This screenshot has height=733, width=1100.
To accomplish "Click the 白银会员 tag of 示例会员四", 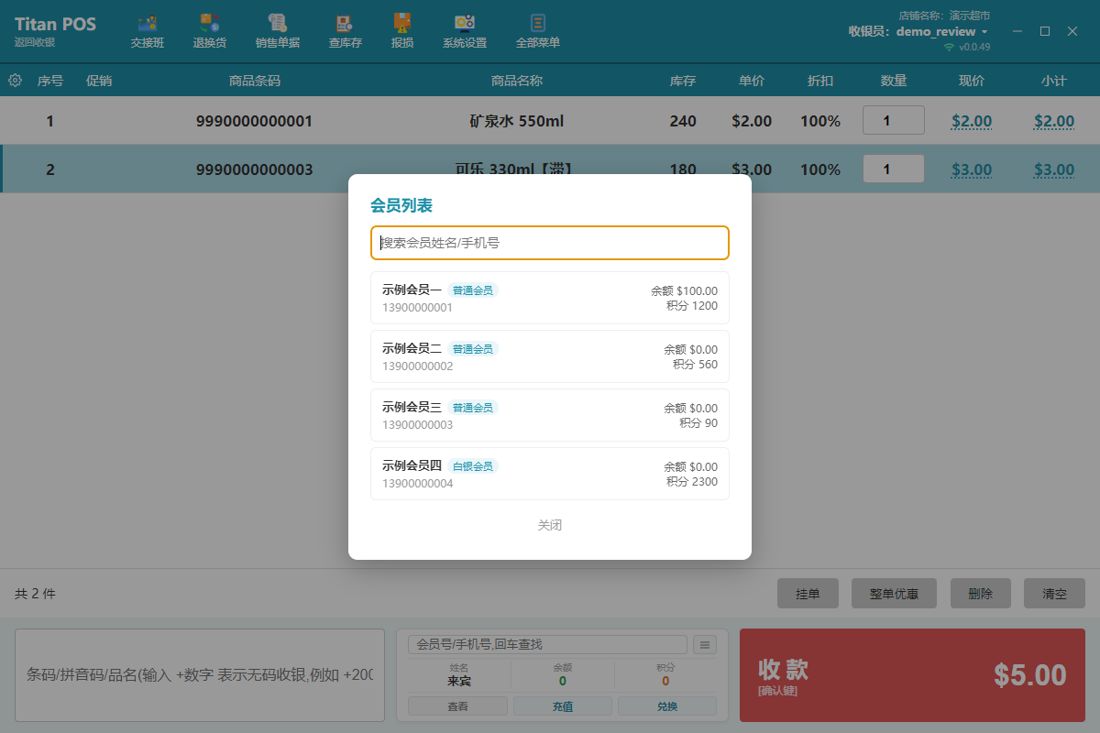I will click(x=472, y=466).
